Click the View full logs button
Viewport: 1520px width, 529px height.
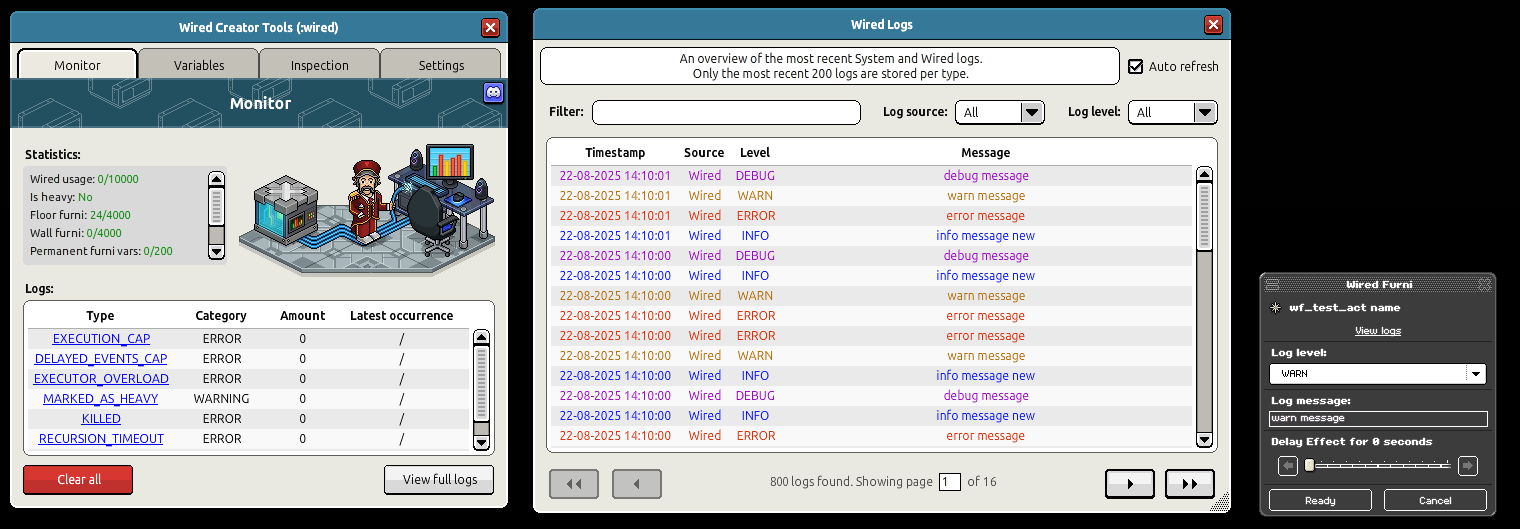click(439, 480)
